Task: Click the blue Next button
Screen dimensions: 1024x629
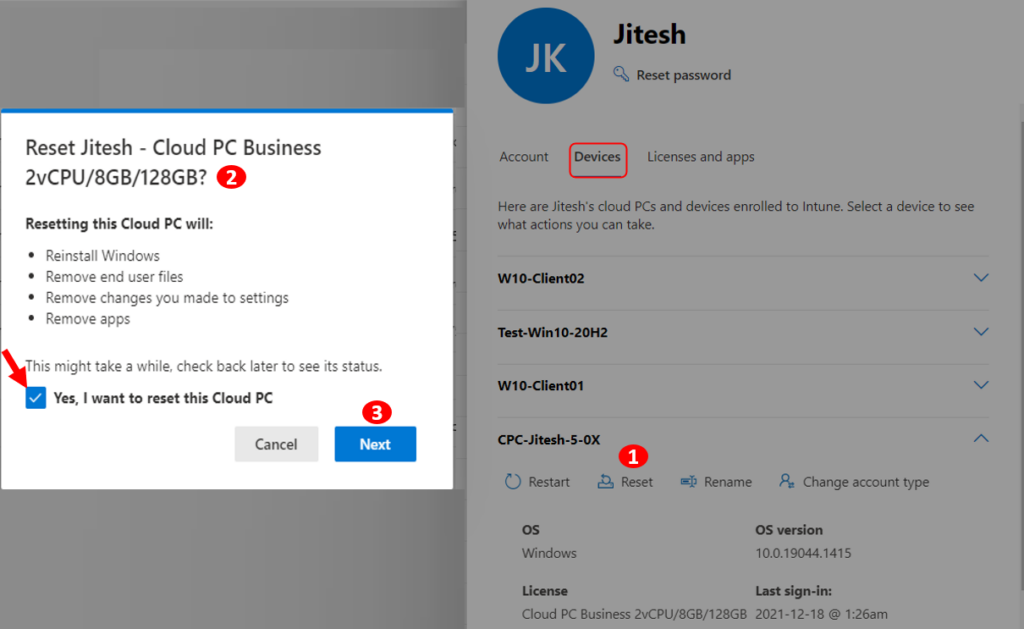Action: tap(376, 444)
